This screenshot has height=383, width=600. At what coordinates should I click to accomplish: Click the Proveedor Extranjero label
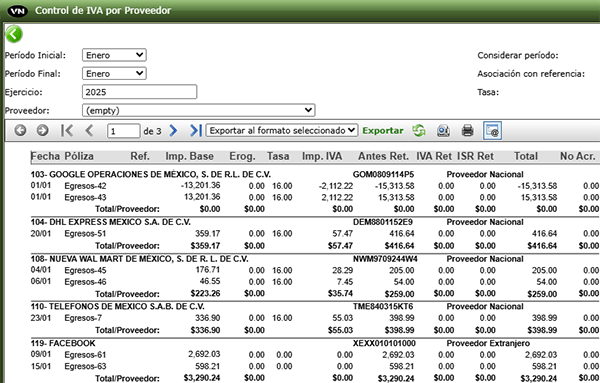coord(488,343)
